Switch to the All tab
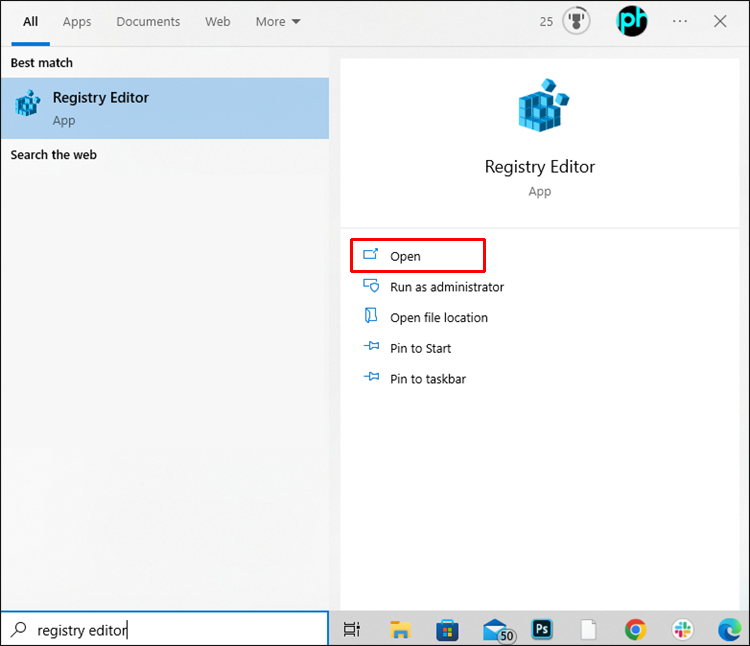Viewport: 750px width, 646px height. pyautogui.click(x=31, y=22)
